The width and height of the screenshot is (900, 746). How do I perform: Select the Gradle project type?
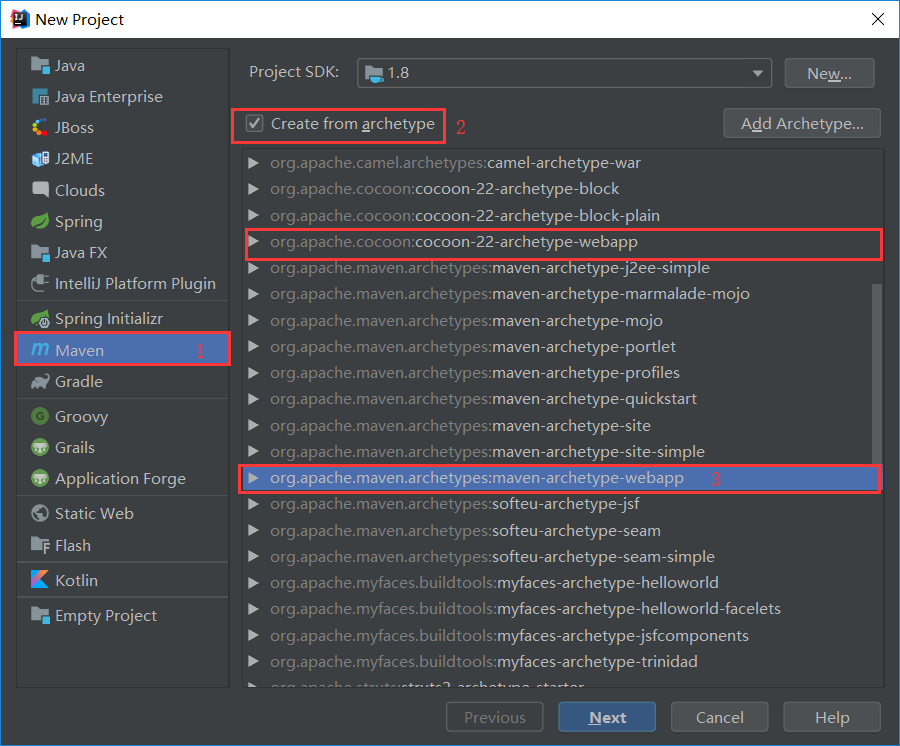pyautogui.click(x=122, y=382)
